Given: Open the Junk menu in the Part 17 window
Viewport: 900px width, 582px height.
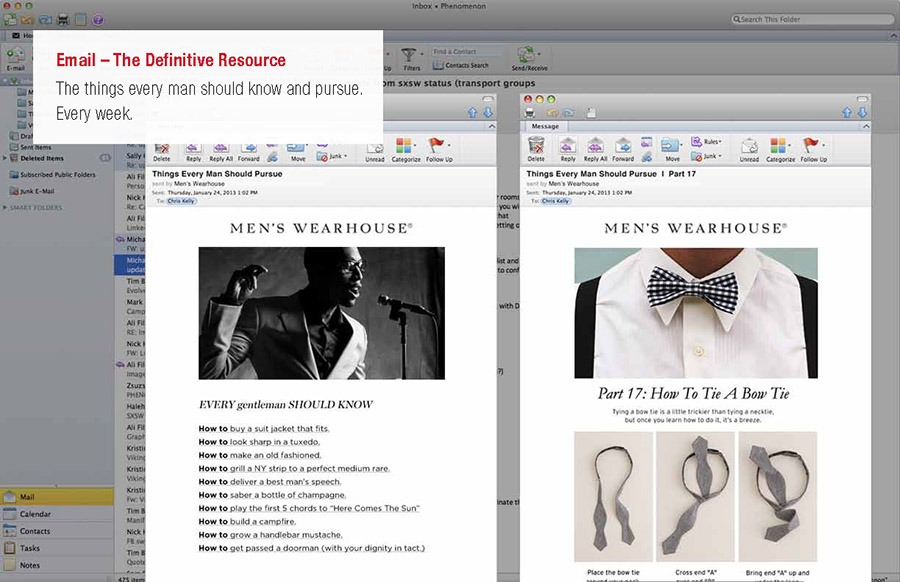Looking at the screenshot, I should pyautogui.click(x=705, y=156).
